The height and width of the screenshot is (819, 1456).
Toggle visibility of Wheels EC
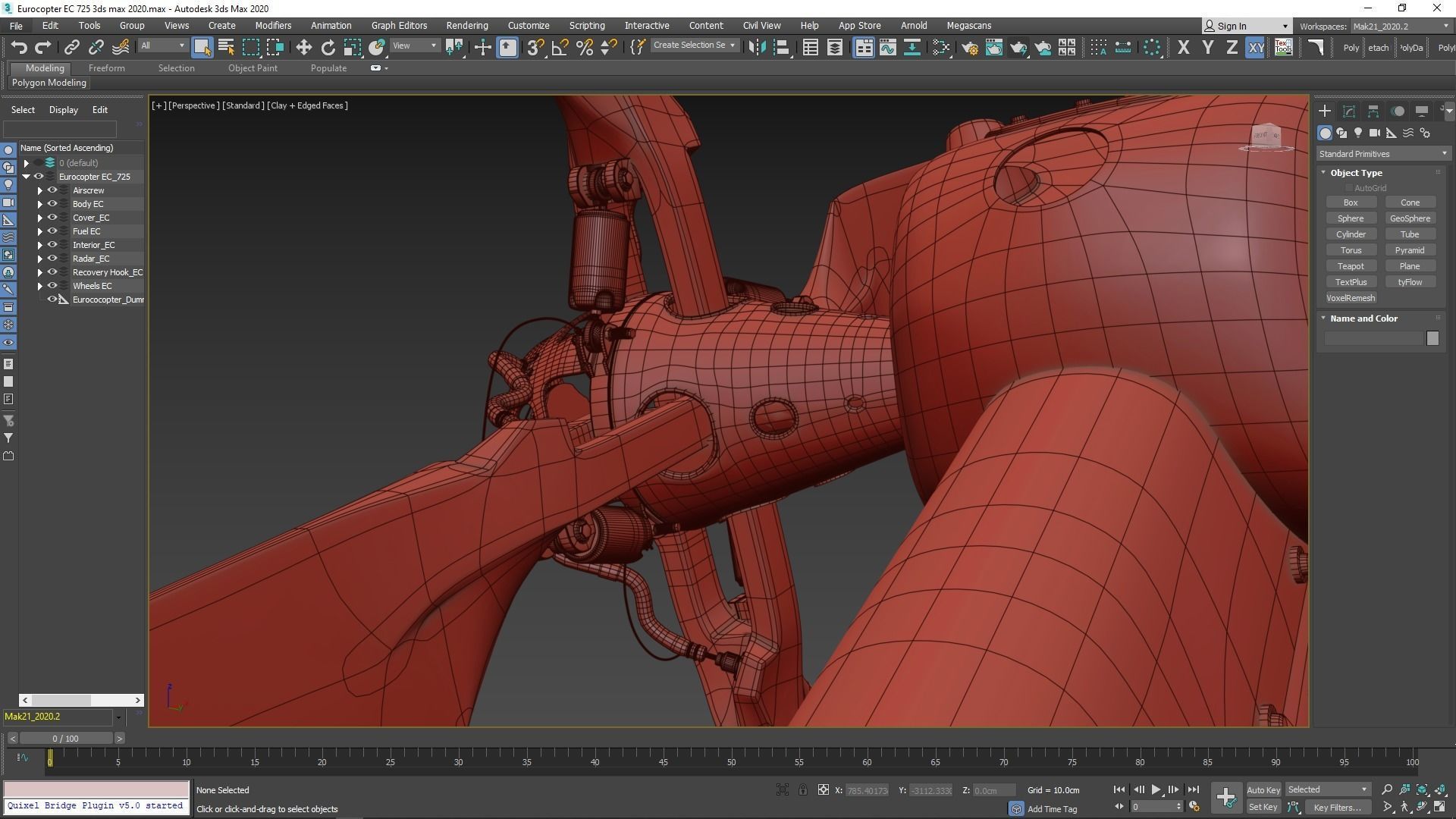click(52, 286)
